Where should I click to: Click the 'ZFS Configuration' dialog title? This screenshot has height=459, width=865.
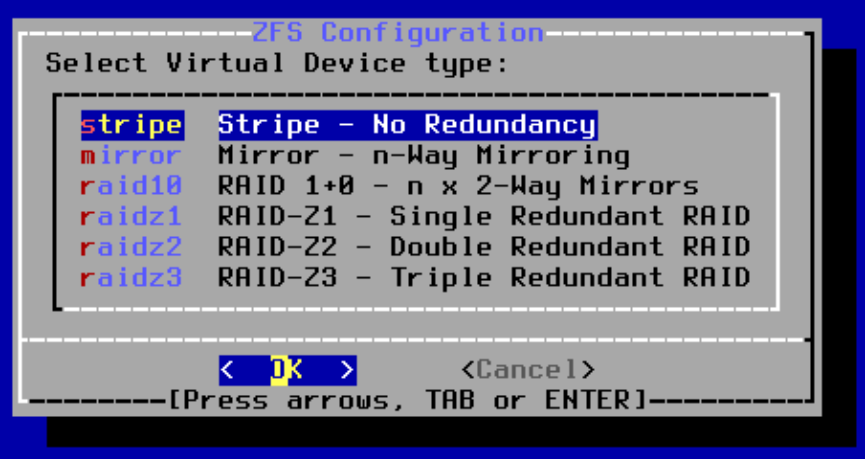[x=398, y=33]
